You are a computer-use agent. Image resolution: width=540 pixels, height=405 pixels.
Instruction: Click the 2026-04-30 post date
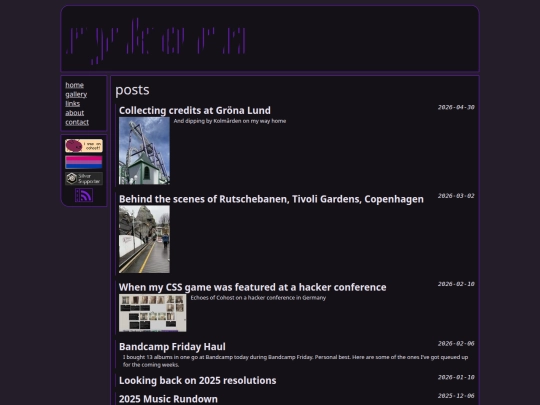pos(456,107)
